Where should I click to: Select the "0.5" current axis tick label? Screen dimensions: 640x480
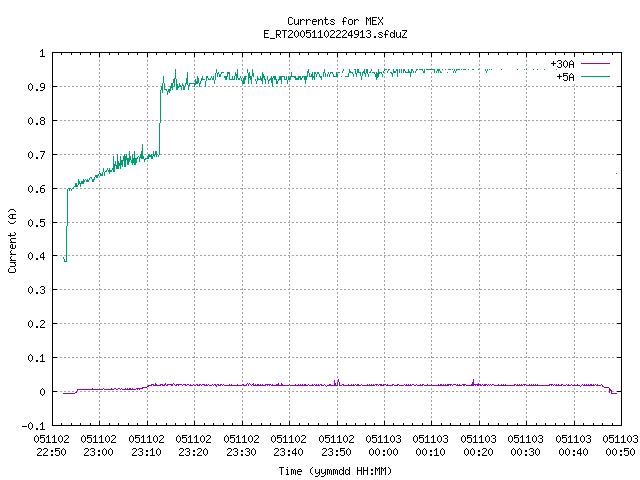coord(36,222)
